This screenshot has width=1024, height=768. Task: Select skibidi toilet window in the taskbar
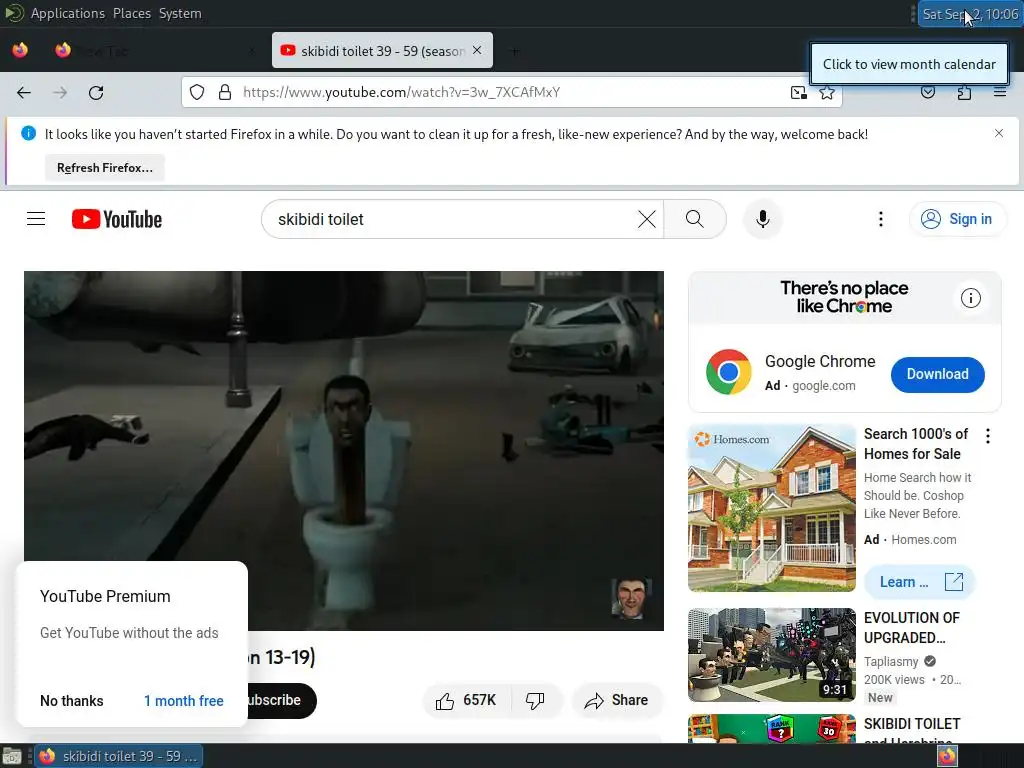pos(119,756)
